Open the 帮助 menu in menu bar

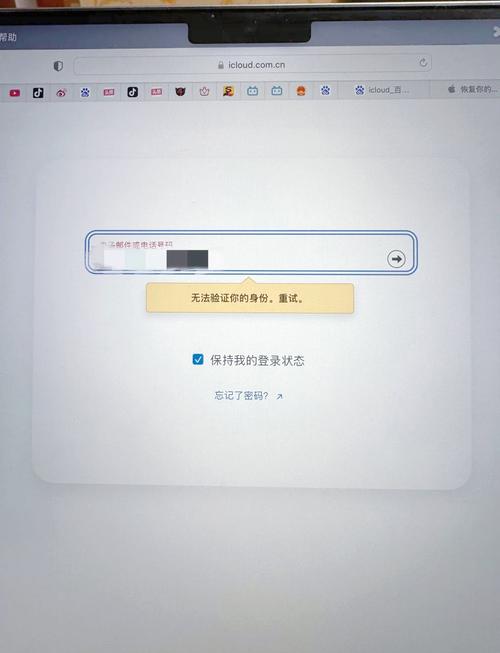tap(7, 37)
